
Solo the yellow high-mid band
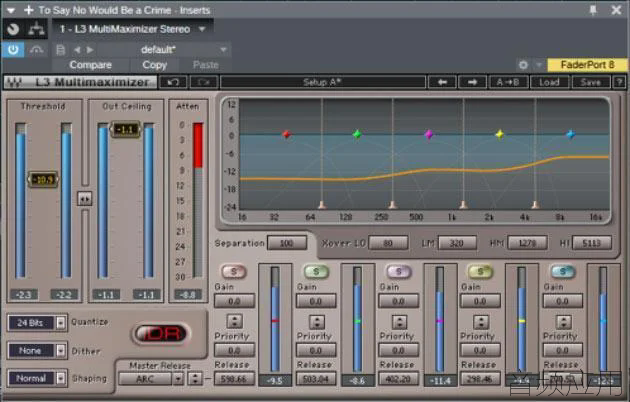480,272
